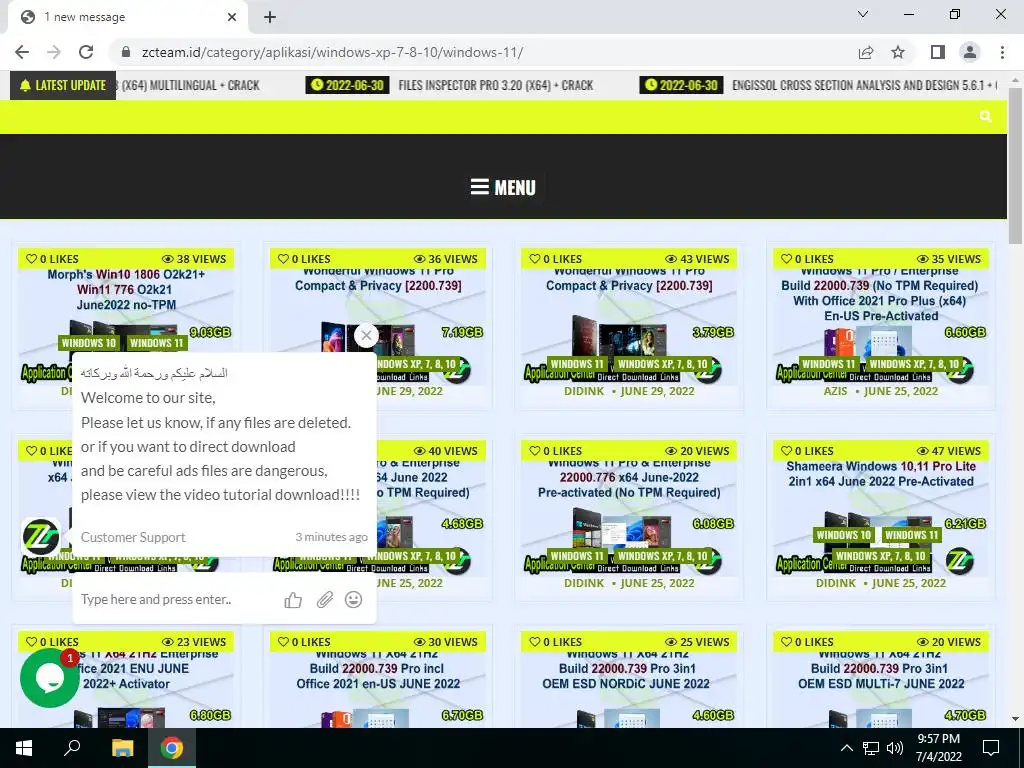1024x768 pixels.
Task: Click the LATEST UPDATE bell label
Action: point(63,86)
